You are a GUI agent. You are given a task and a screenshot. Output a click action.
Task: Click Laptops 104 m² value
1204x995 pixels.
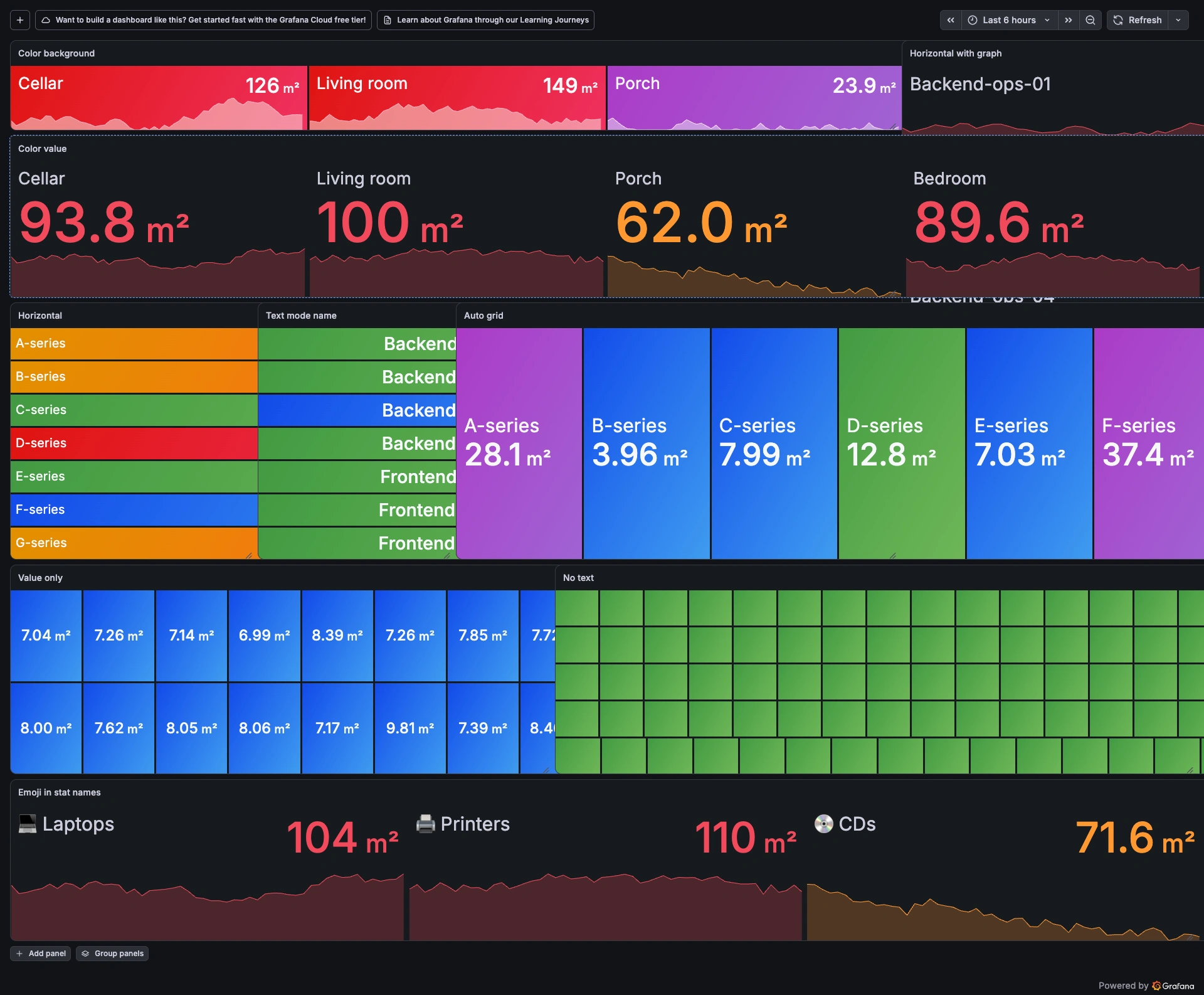pos(342,838)
